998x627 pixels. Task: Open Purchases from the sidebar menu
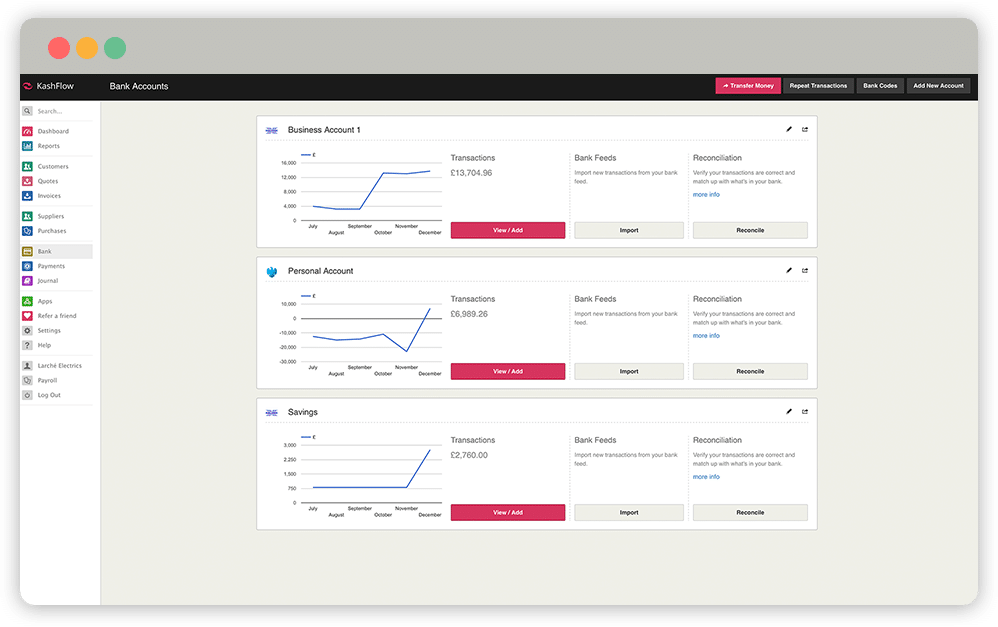tap(51, 231)
